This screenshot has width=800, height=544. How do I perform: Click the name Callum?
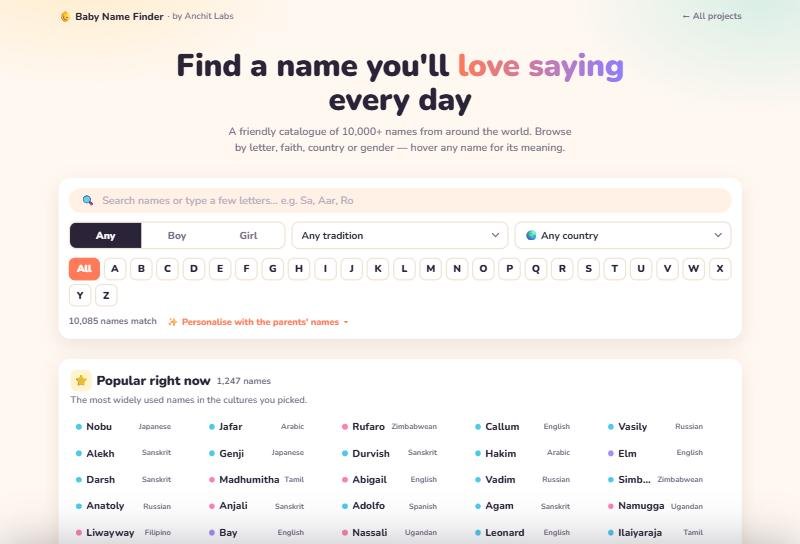[x=502, y=427]
